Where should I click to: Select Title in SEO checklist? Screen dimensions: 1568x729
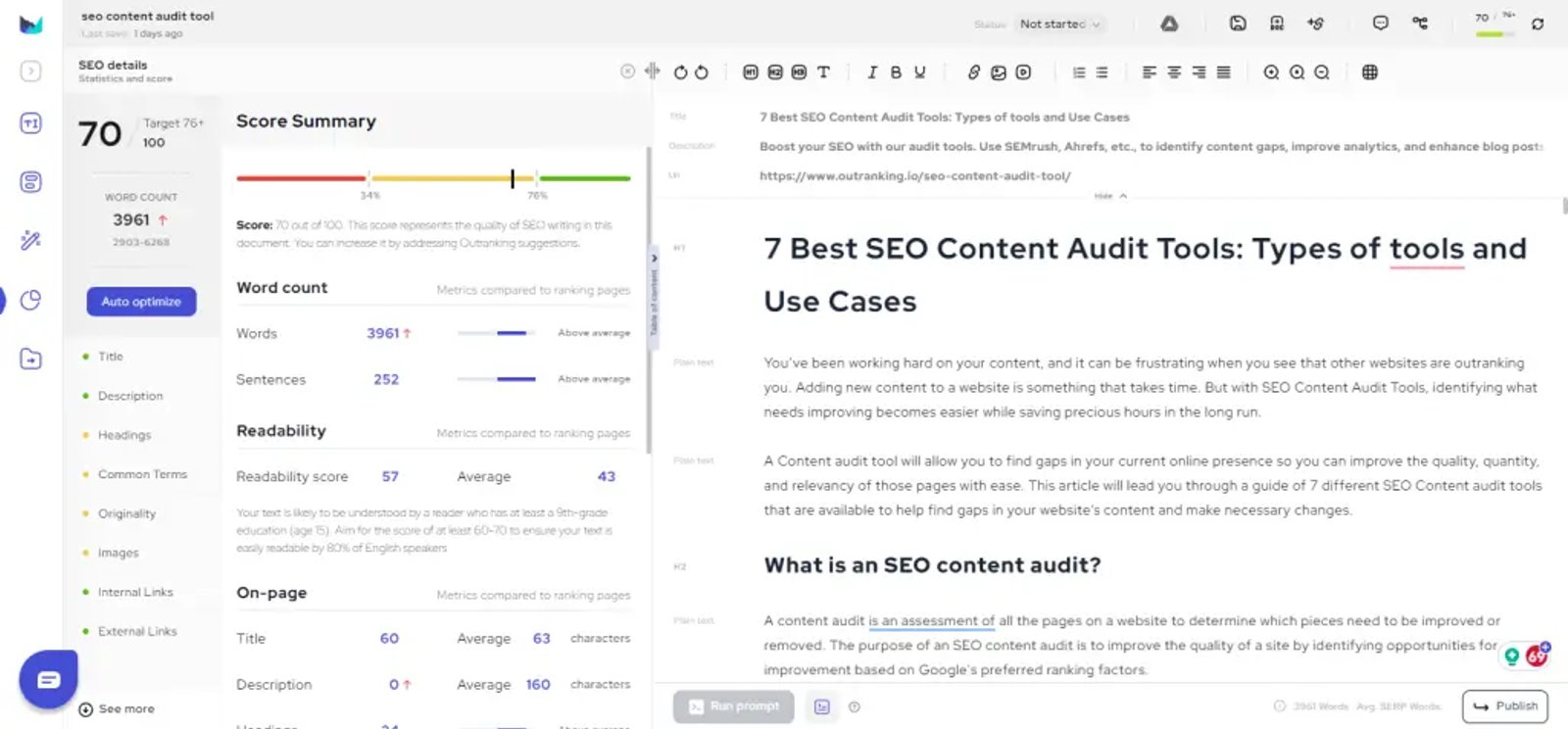point(110,357)
